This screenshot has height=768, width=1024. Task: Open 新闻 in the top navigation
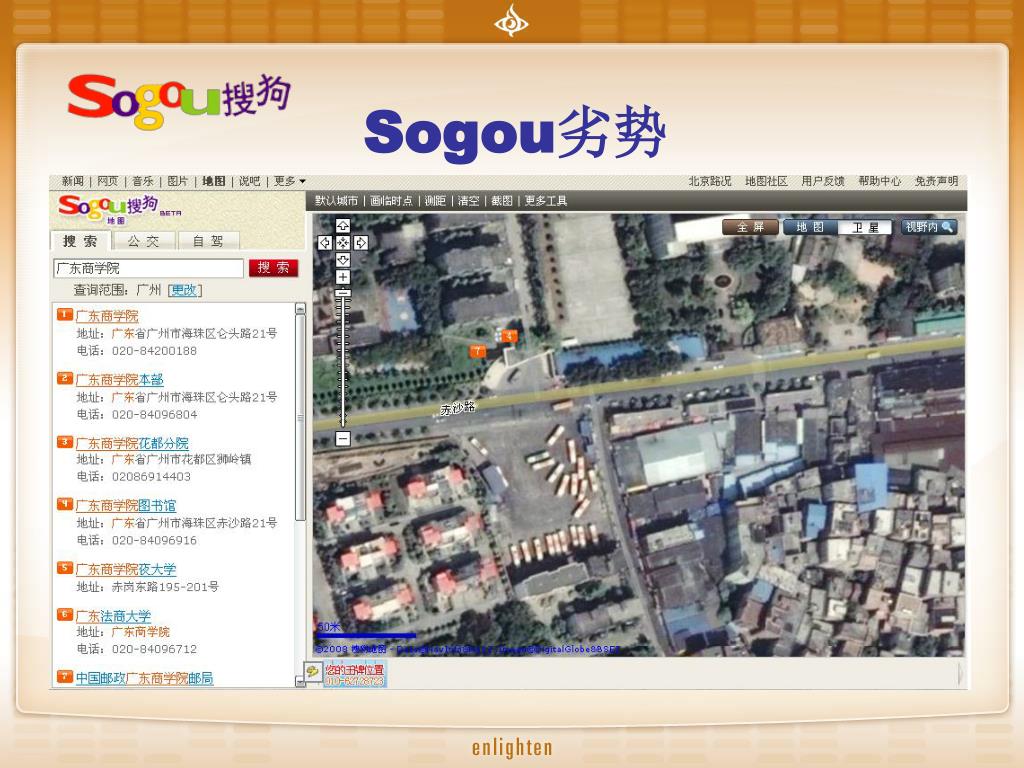point(72,181)
